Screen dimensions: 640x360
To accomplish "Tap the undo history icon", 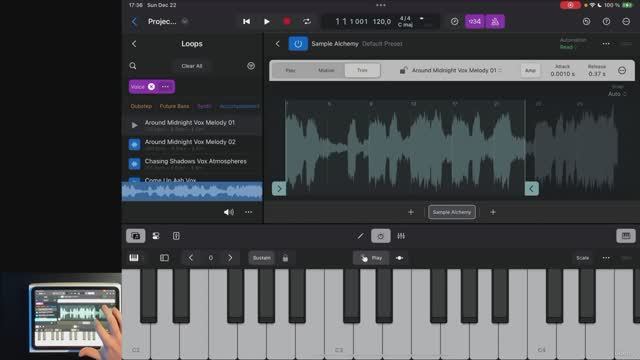I will tap(586, 21).
